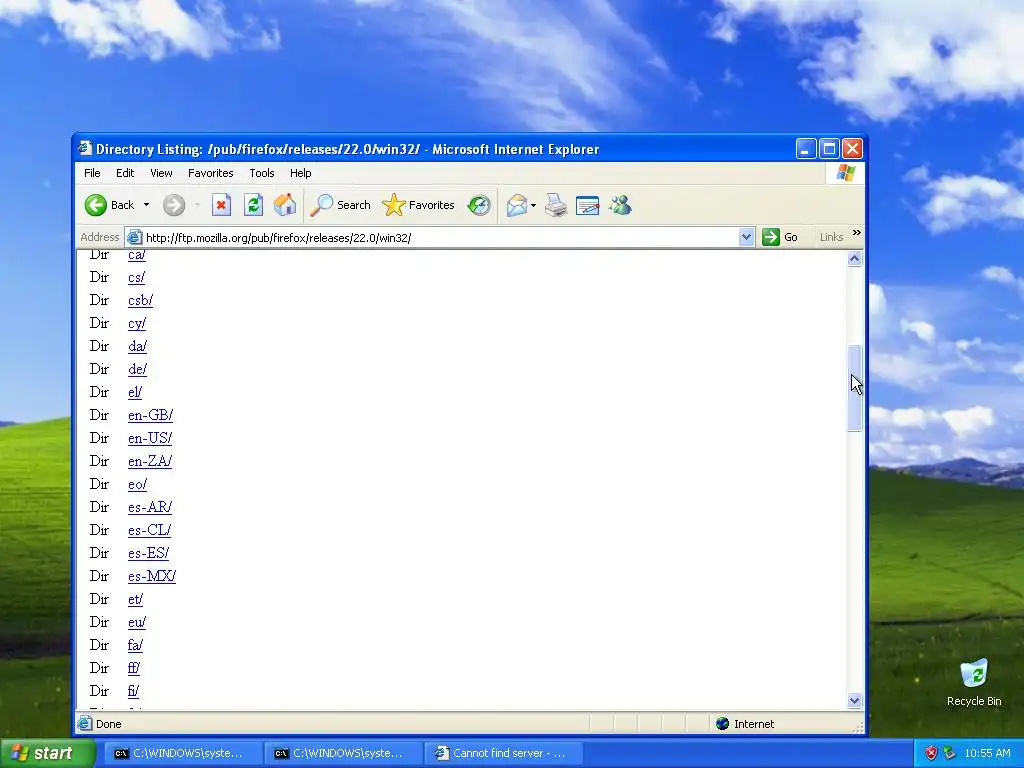
Task: Launch Messenger with people icon
Action: point(620,205)
